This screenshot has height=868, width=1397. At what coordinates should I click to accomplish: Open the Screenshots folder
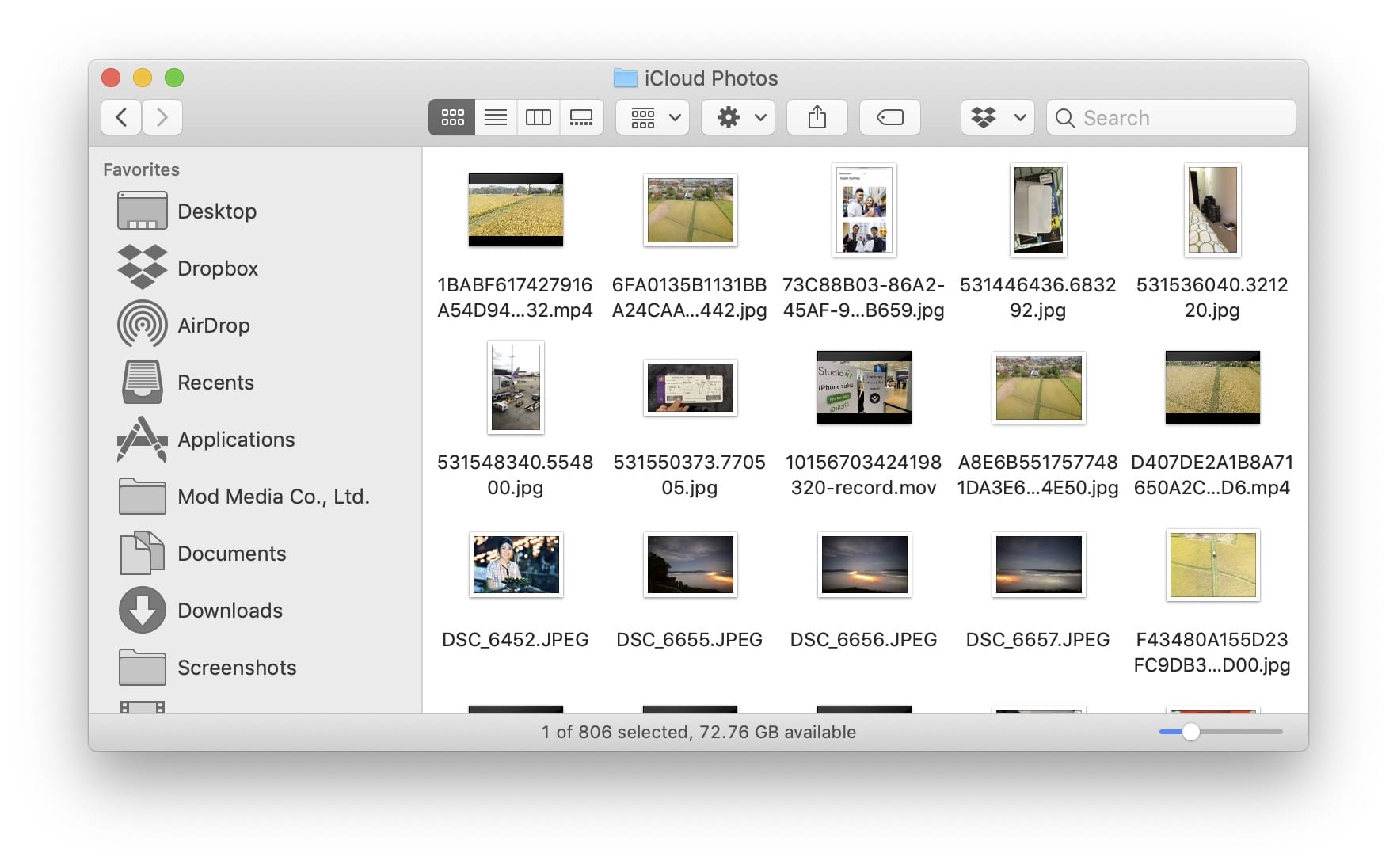click(x=237, y=668)
